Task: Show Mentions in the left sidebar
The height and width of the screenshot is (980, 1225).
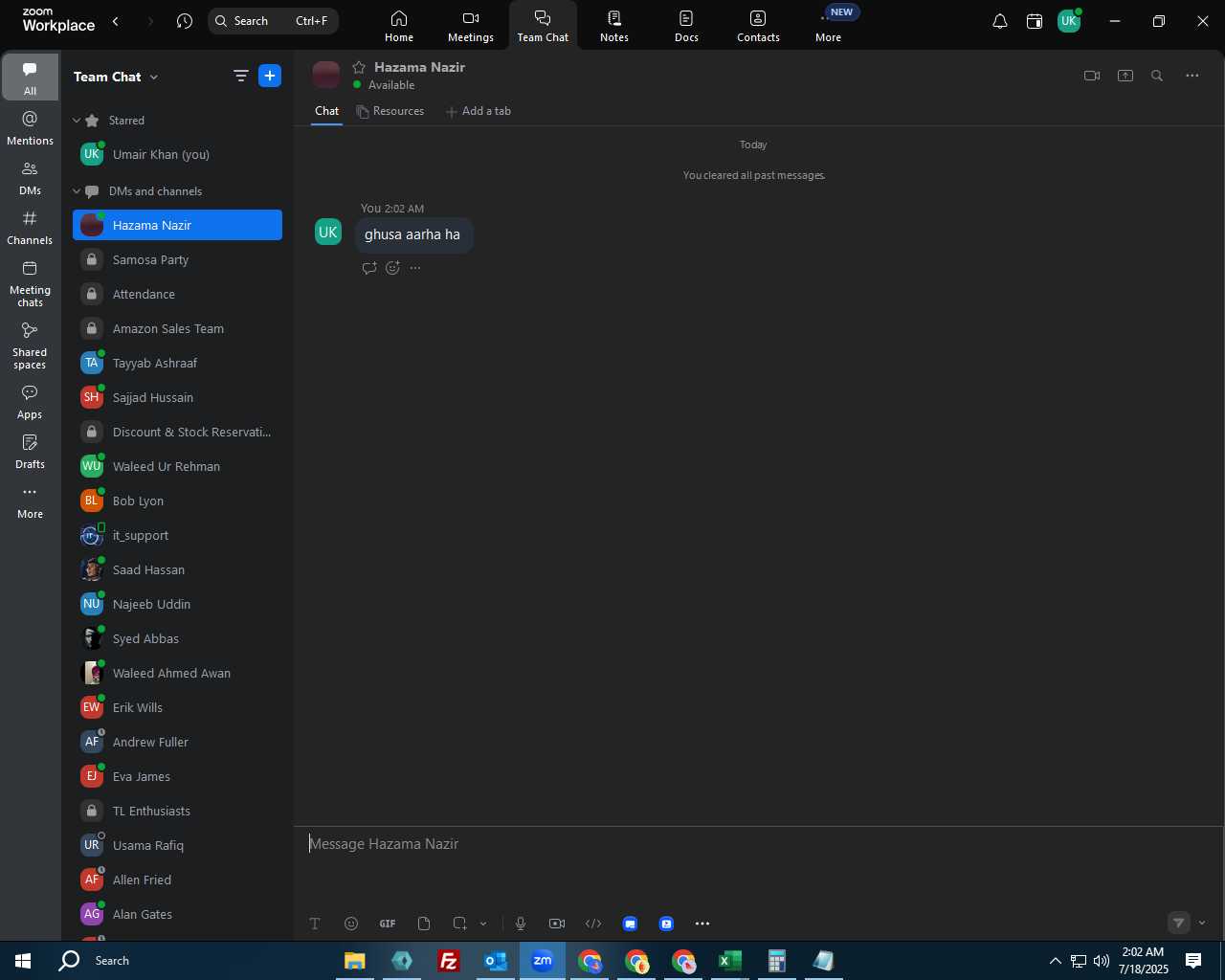Action: (31, 128)
